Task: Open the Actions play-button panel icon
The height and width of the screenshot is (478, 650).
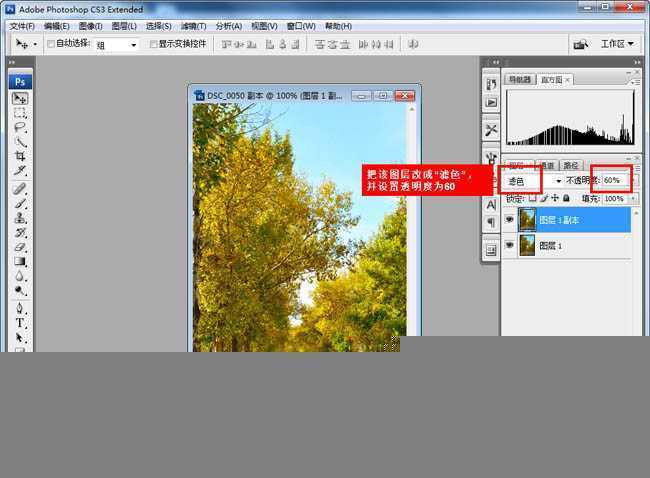Action: pos(491,102)
